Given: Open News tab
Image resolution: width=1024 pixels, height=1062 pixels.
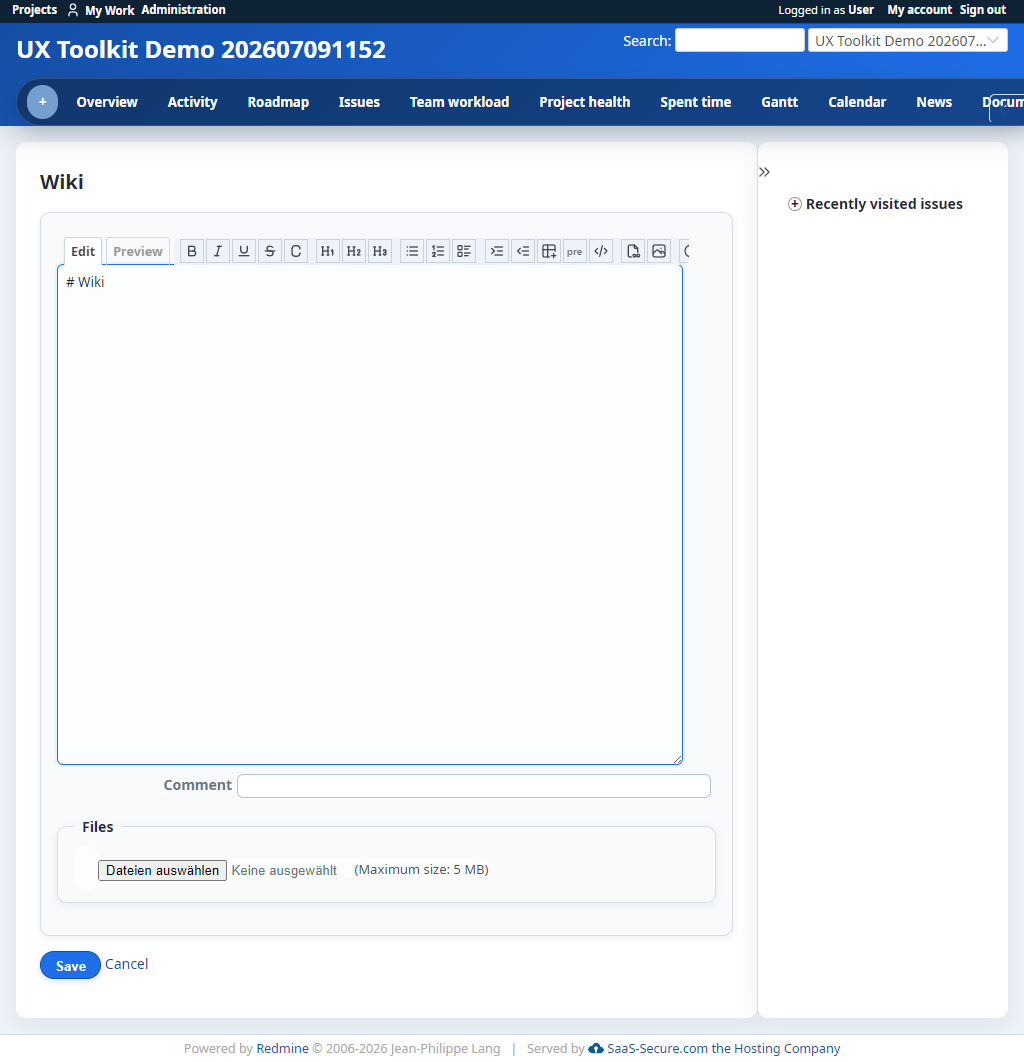Looking at the screenshot, I should tap(934, 102).
